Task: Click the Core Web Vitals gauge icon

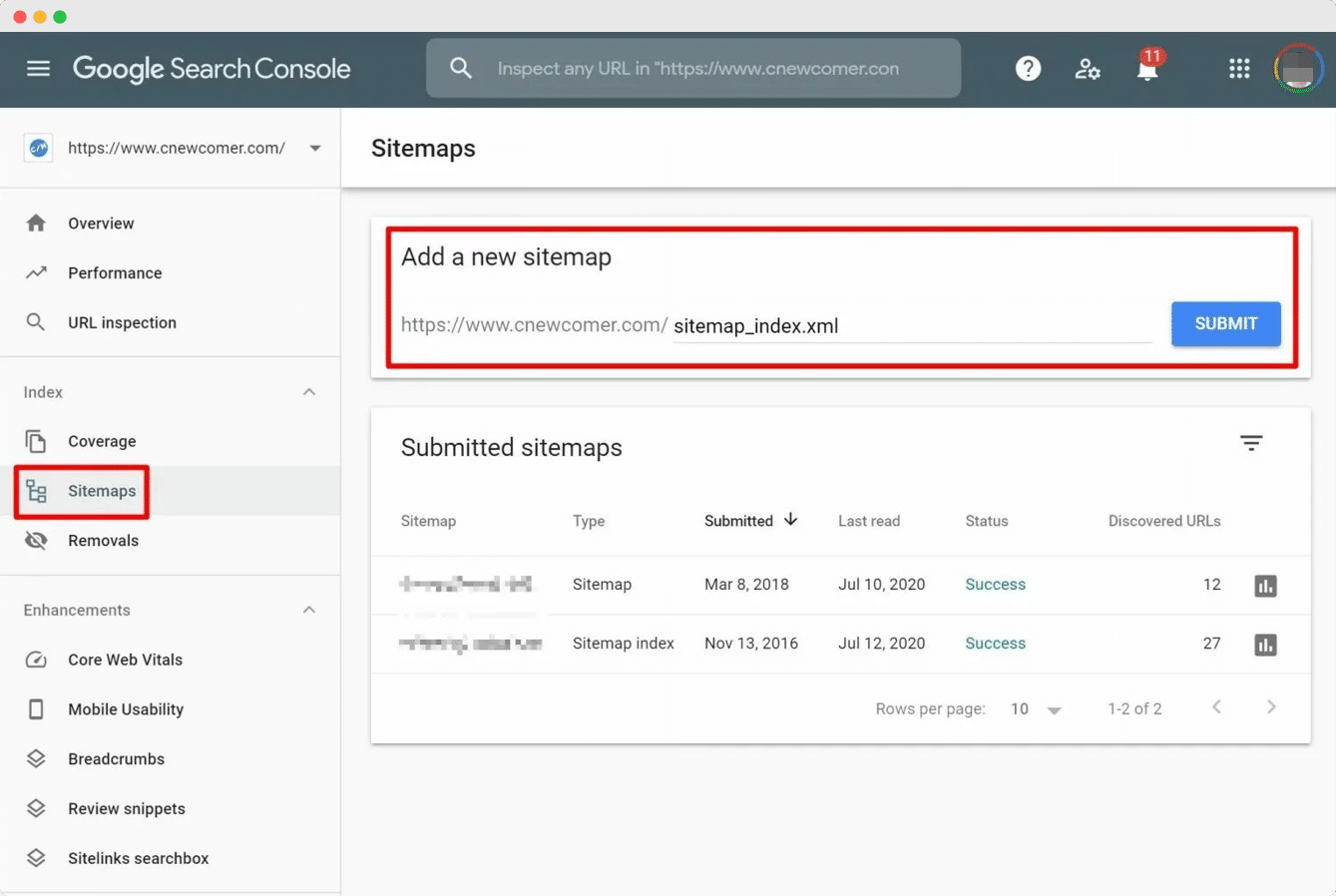Action: (x=36, y=660)
